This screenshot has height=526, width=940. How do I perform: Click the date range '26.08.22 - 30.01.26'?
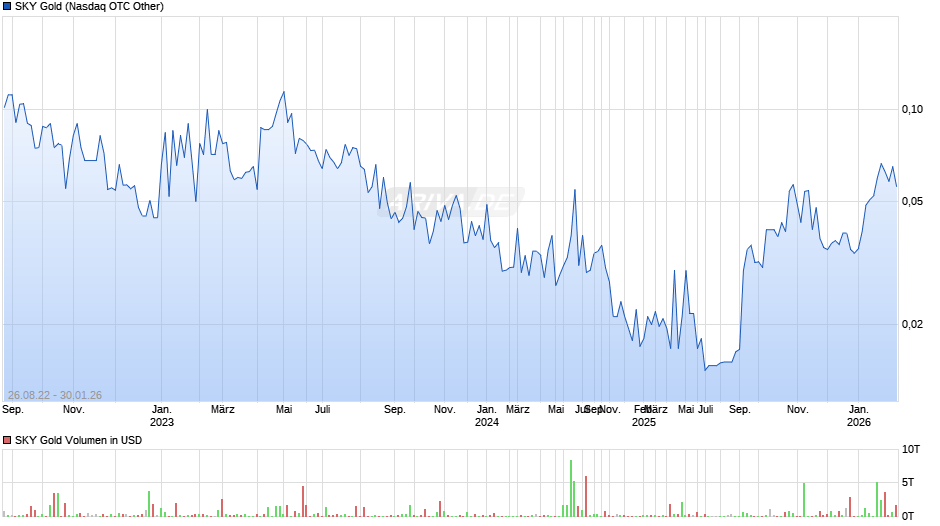click(x=55, y=395)
